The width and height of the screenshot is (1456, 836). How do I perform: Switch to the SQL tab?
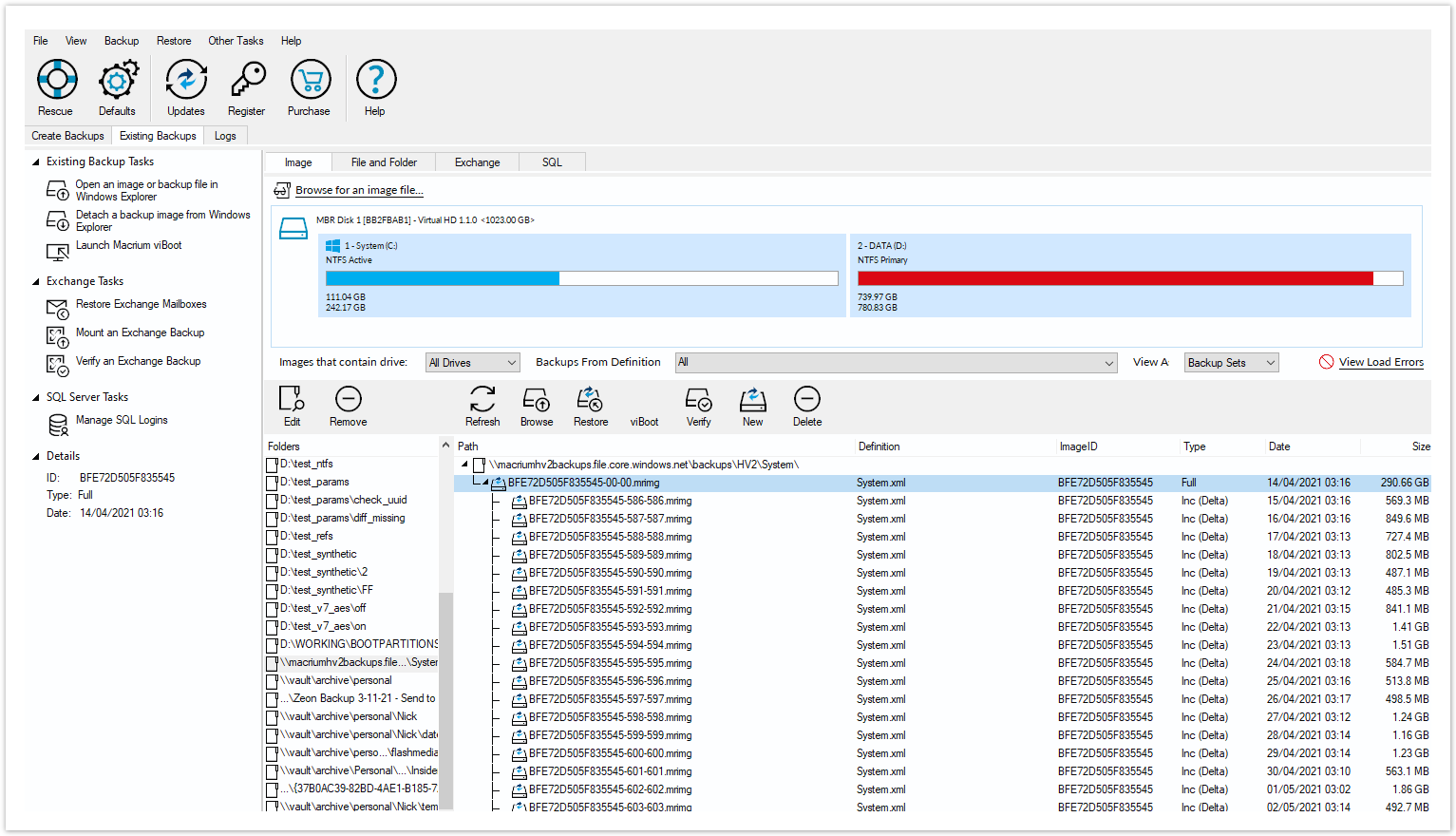click(553, 162)
